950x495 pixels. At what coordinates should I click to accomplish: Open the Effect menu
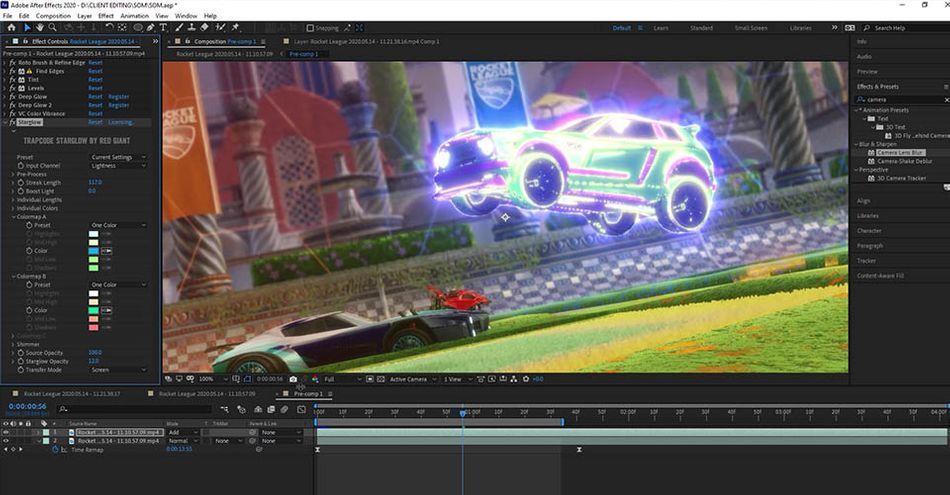tap(106, 16)
